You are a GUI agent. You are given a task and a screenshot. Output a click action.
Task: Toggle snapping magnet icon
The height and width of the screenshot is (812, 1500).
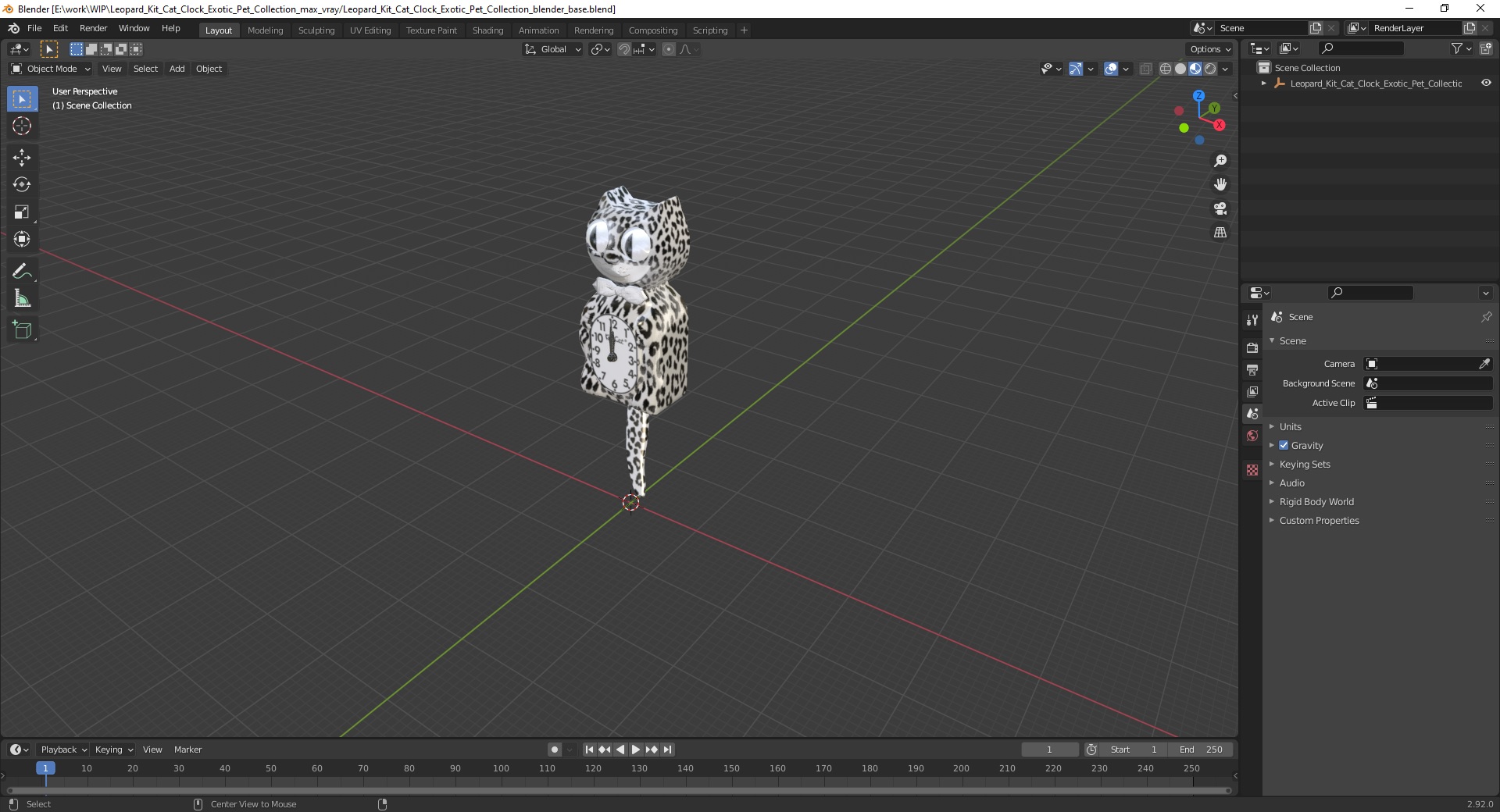click(x=624, y=49)
